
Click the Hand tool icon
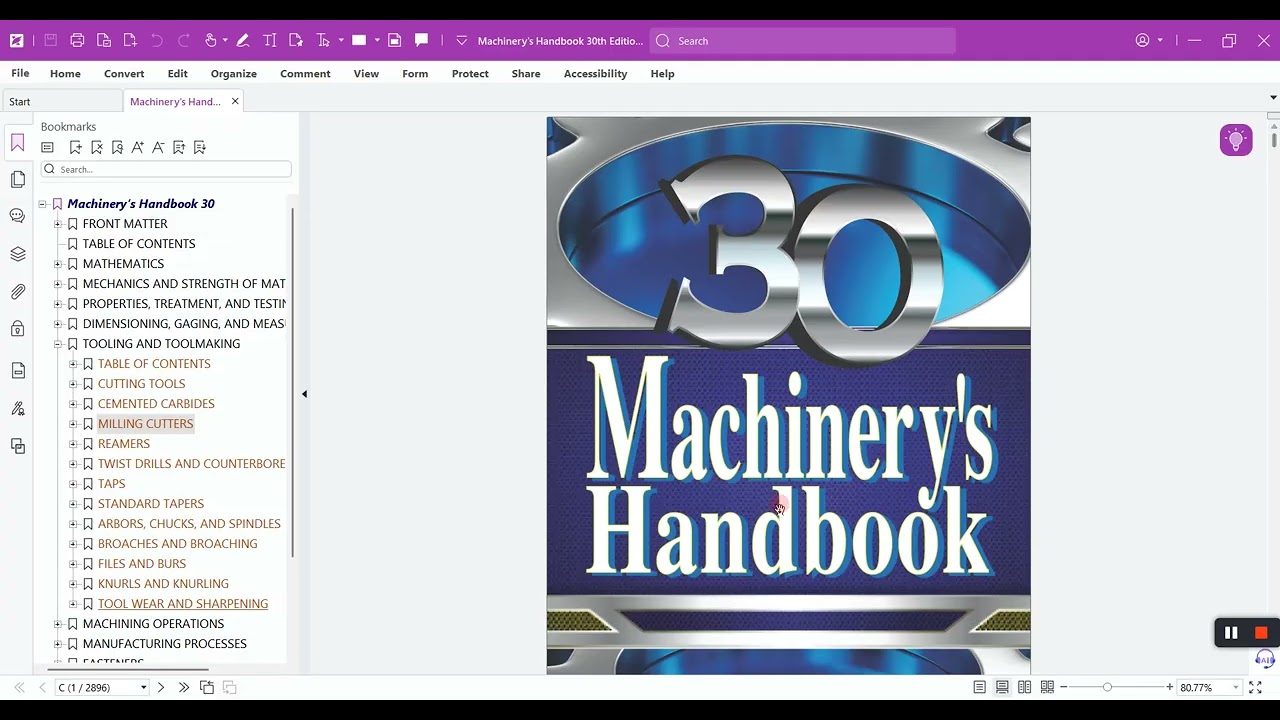point(210,41)
